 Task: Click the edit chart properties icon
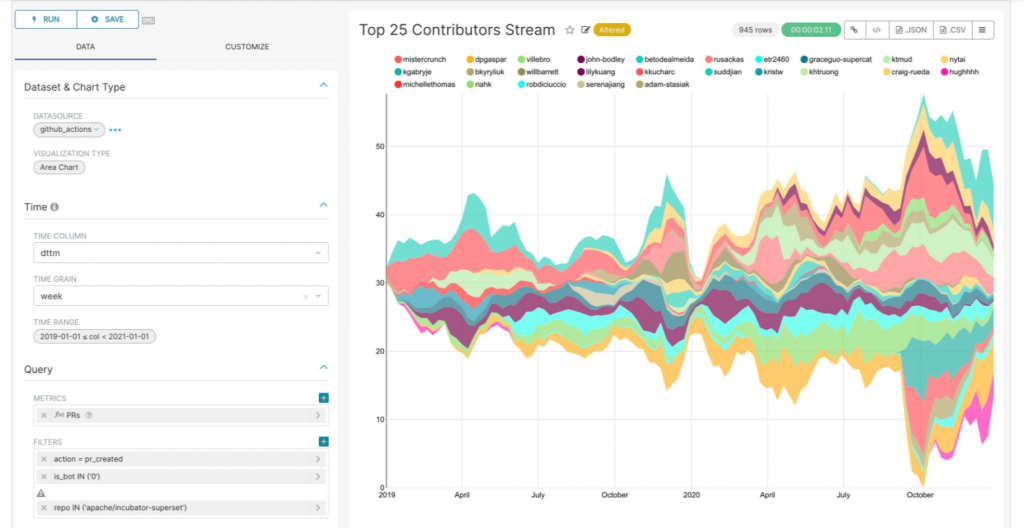tap(585, 30)
